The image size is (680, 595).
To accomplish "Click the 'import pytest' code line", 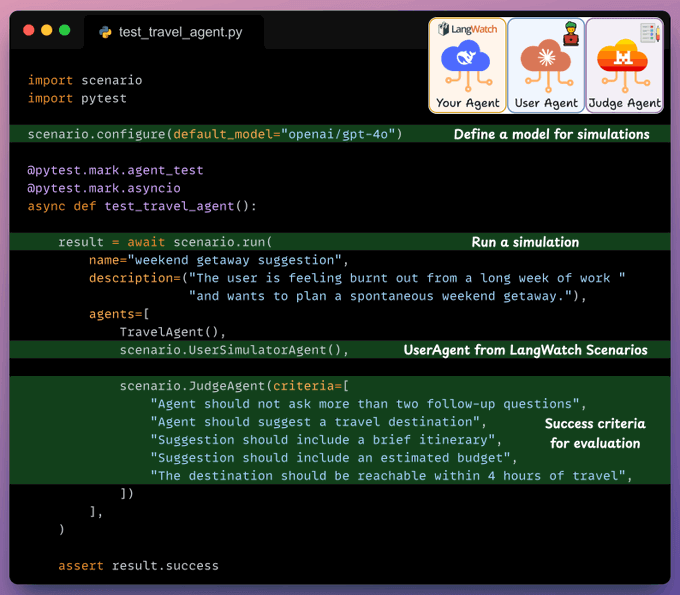I will click(77, 98).
